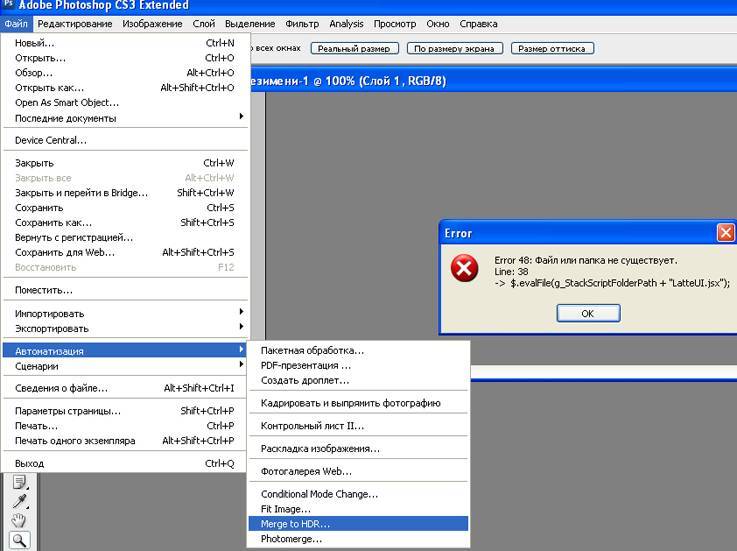Choose Закрыть menu item
737x551 pixels.
[x=125, y=163]
